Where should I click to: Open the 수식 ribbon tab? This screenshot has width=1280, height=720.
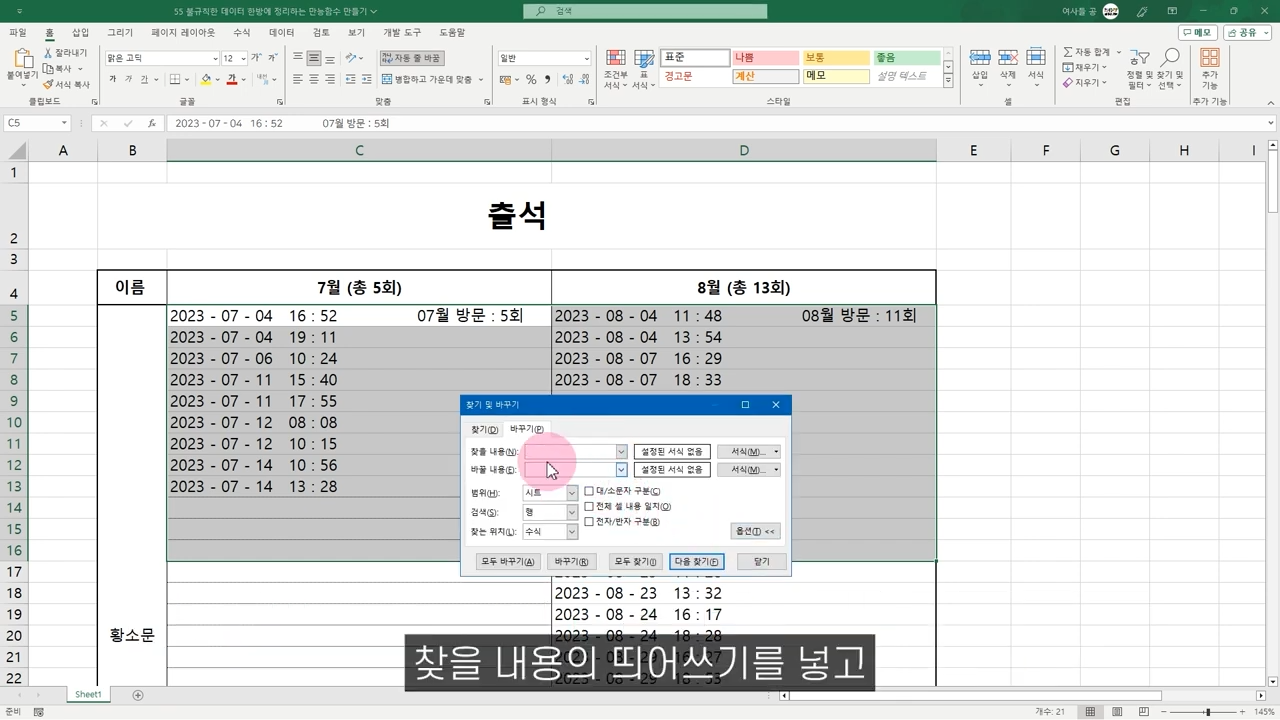pyautogui.click(x=241, y=33)
